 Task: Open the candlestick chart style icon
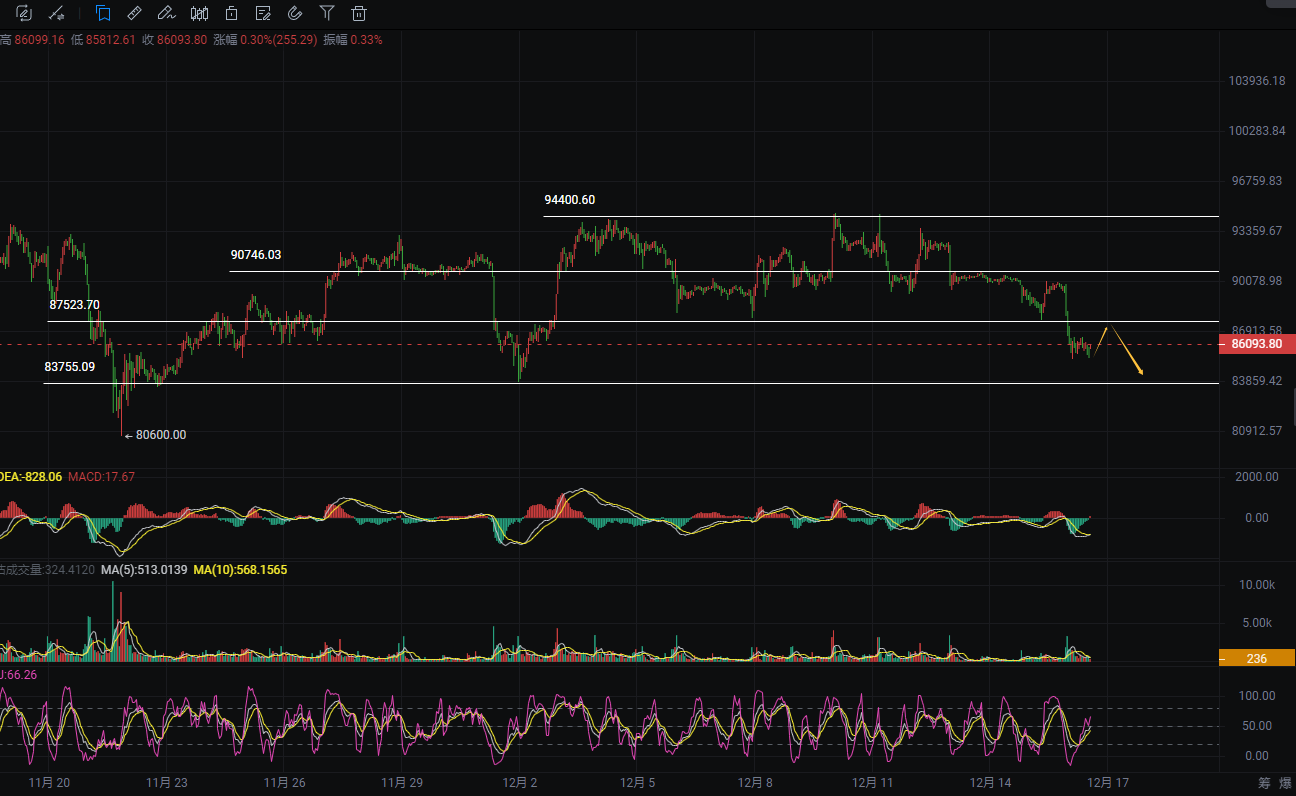[x=199, y=13]
